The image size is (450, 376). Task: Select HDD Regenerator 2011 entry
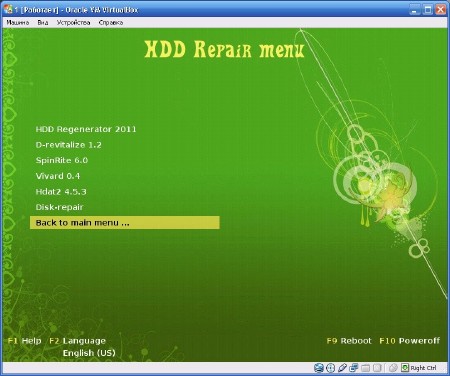coord(86,129)
